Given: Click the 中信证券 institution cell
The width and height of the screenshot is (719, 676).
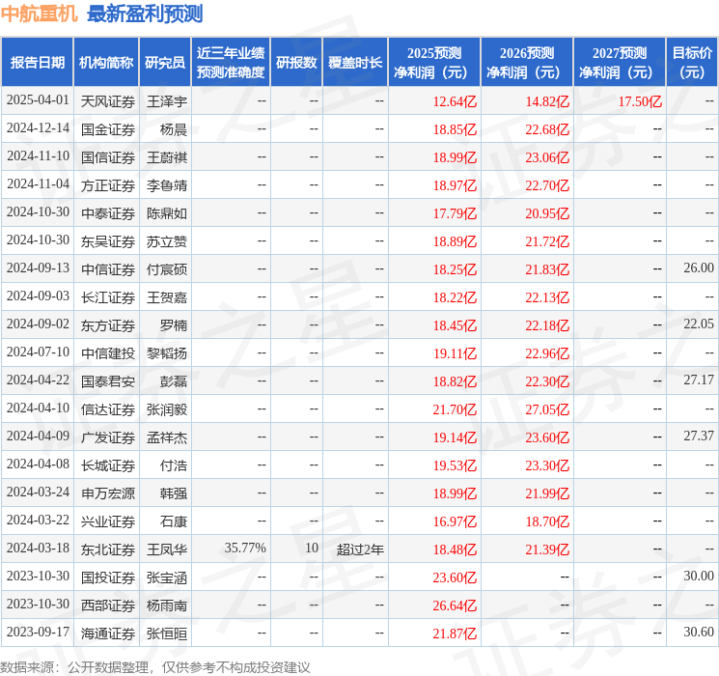Looking at the screenshot, I should pos(108,269).
